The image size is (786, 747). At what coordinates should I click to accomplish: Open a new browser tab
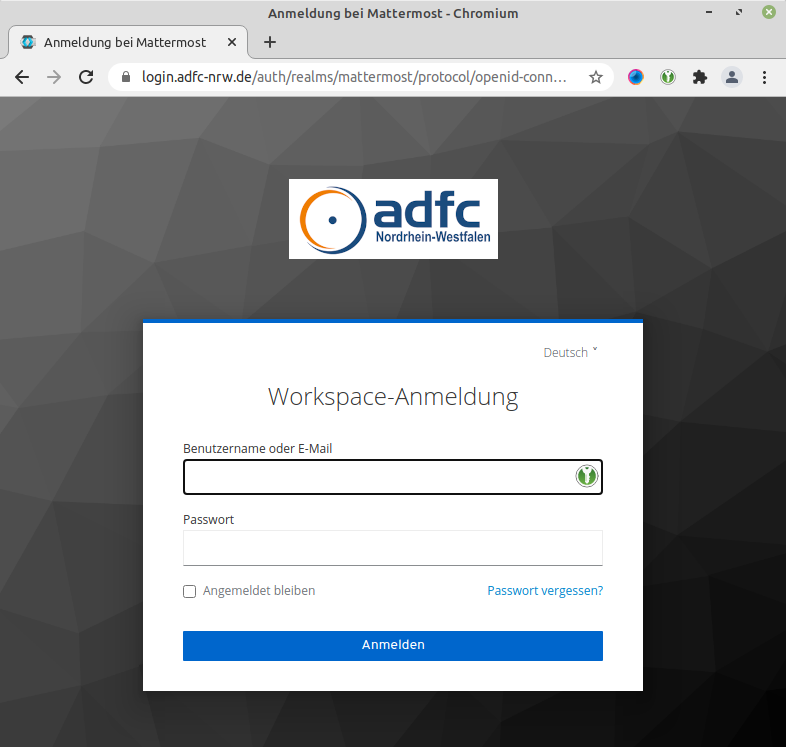pyautogui.click(x=270, y=42)
